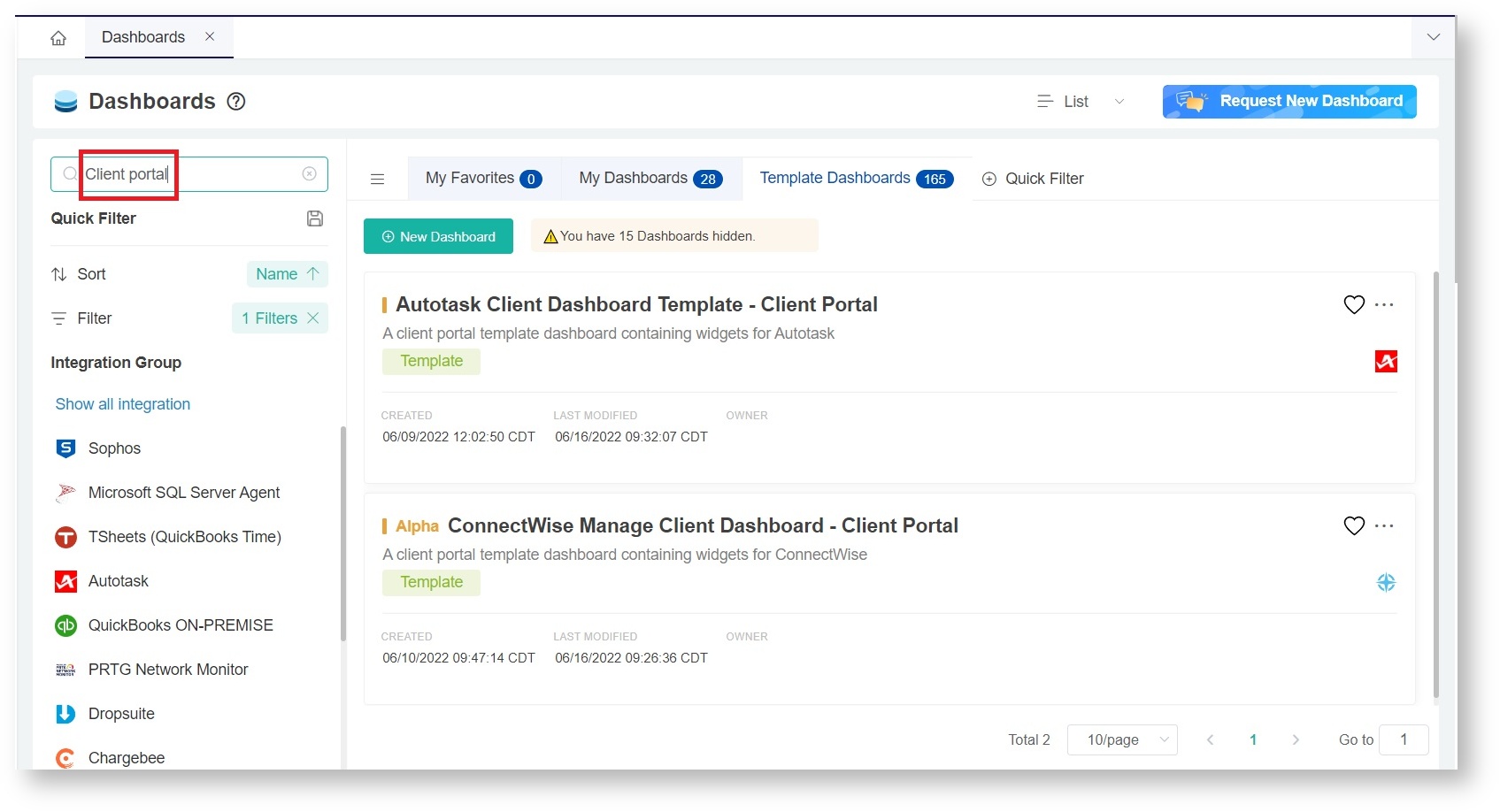Select the Autotask integration icon

point(65,581)
